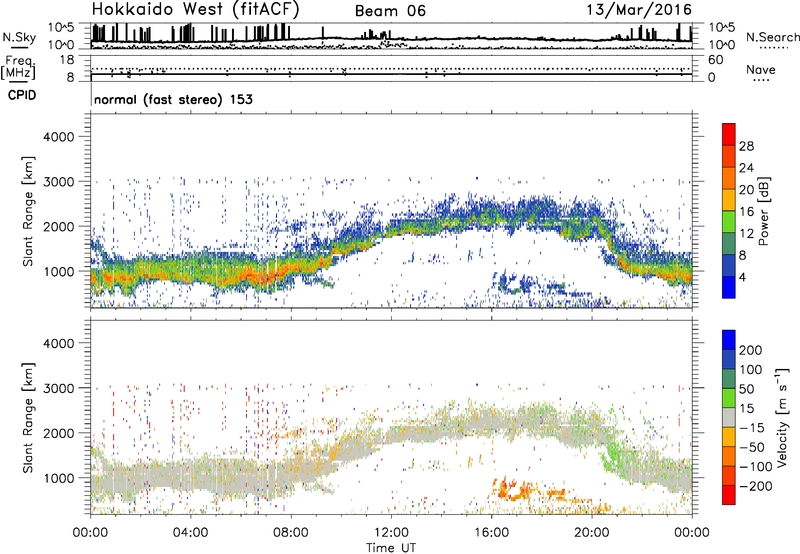
Task: Click the 'Time UT' axis title
Action: click(391, 547)
